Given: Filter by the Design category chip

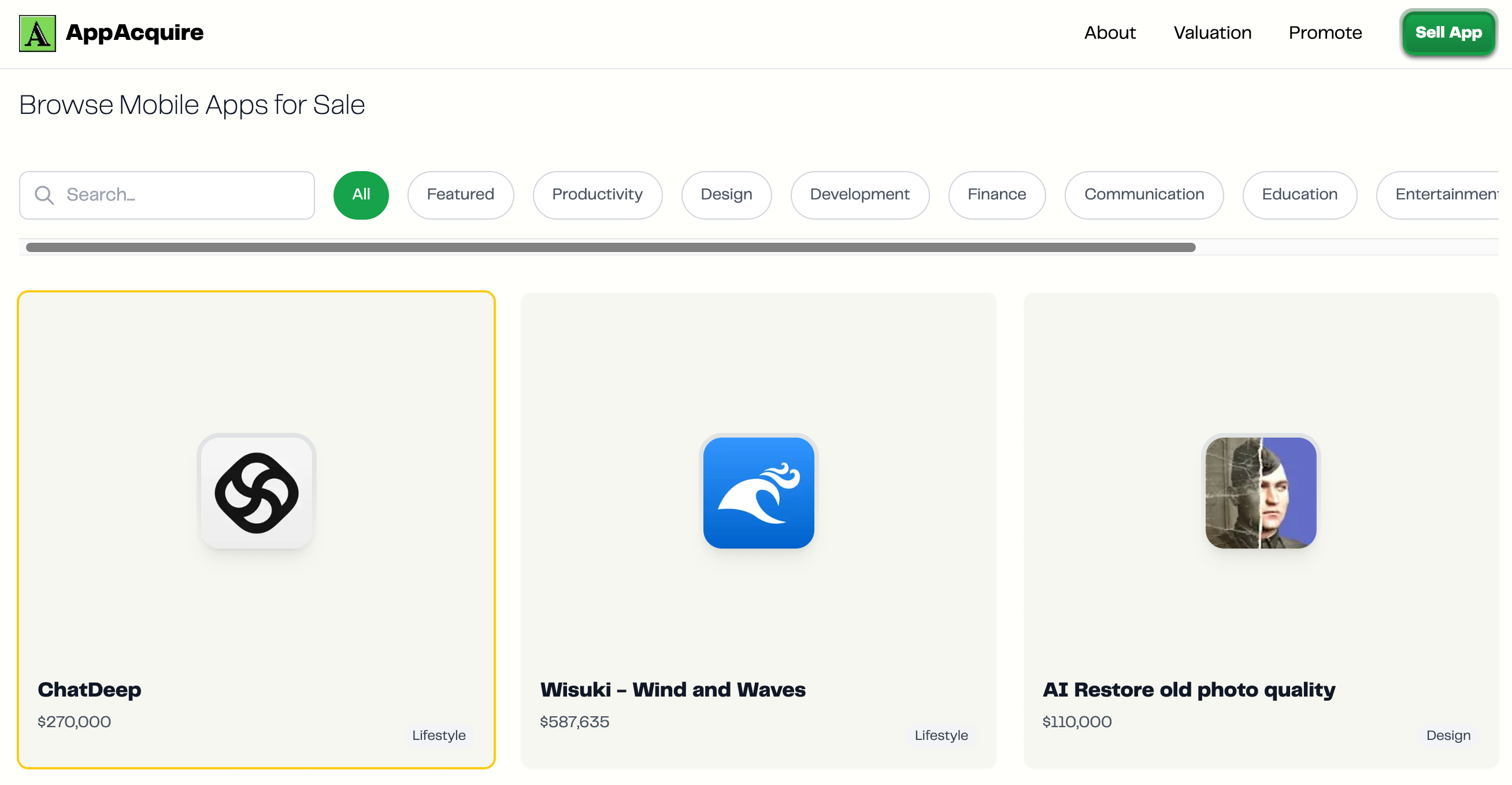Looking at the screenshot, I should (x=725, y=195).
